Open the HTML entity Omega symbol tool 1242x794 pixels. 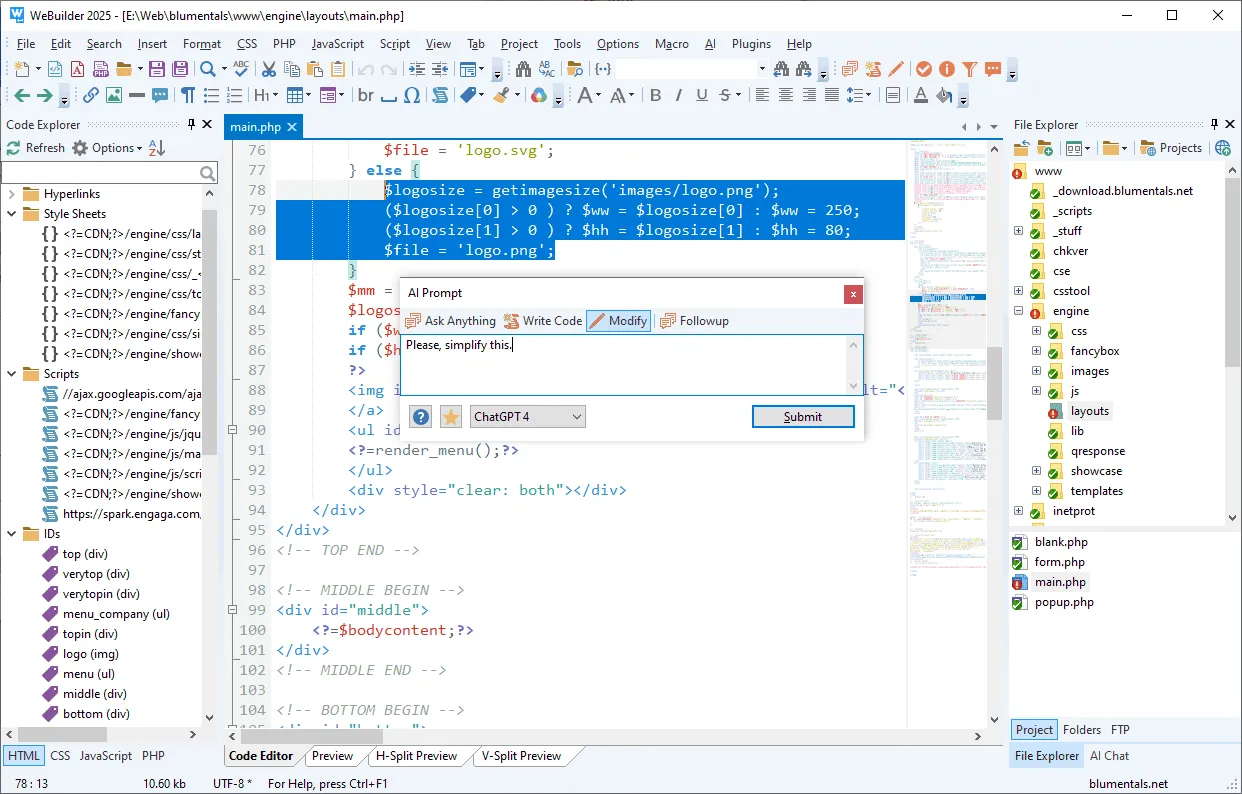411,95
